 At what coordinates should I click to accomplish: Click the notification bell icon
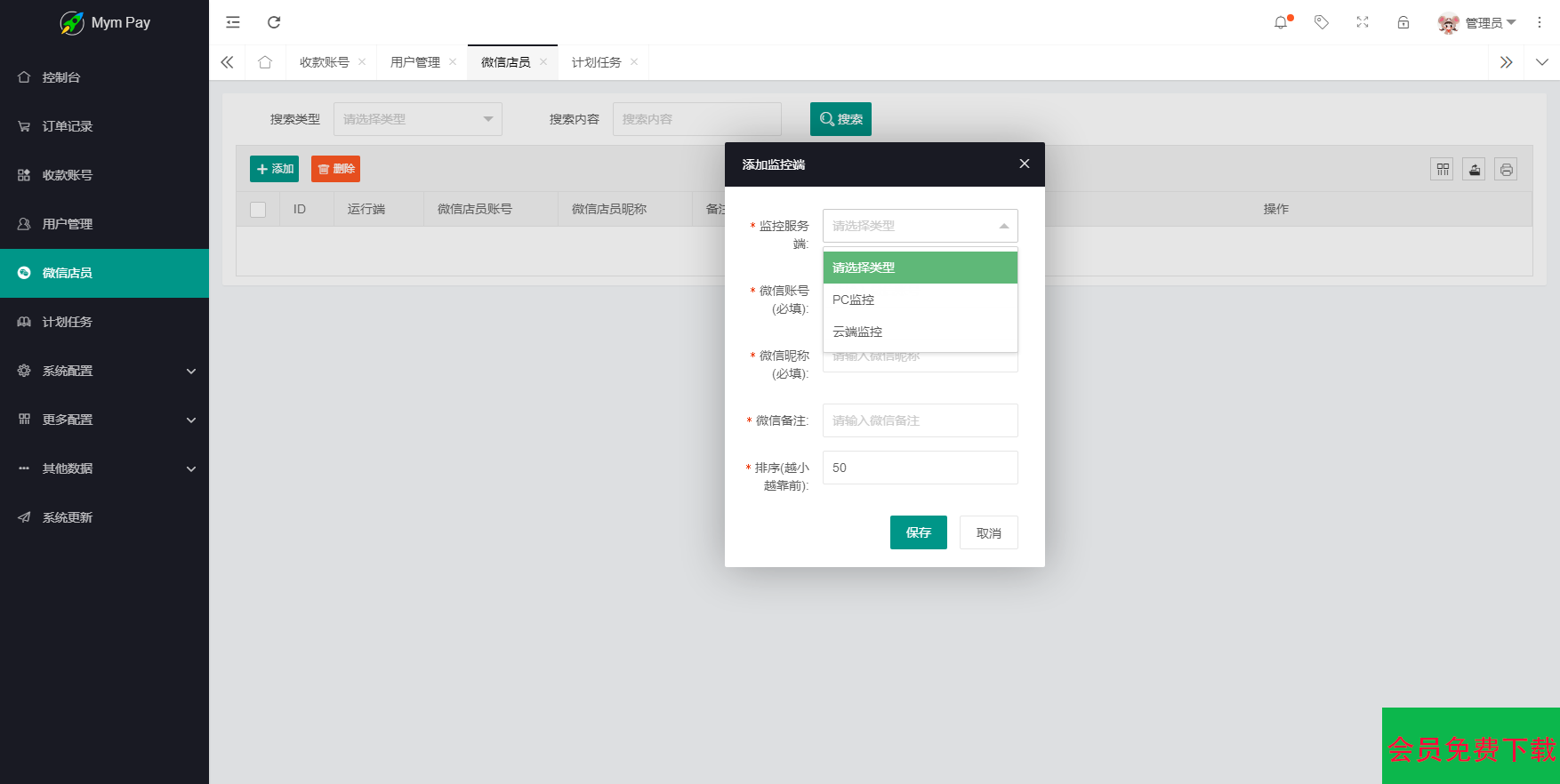[1281, 23]
